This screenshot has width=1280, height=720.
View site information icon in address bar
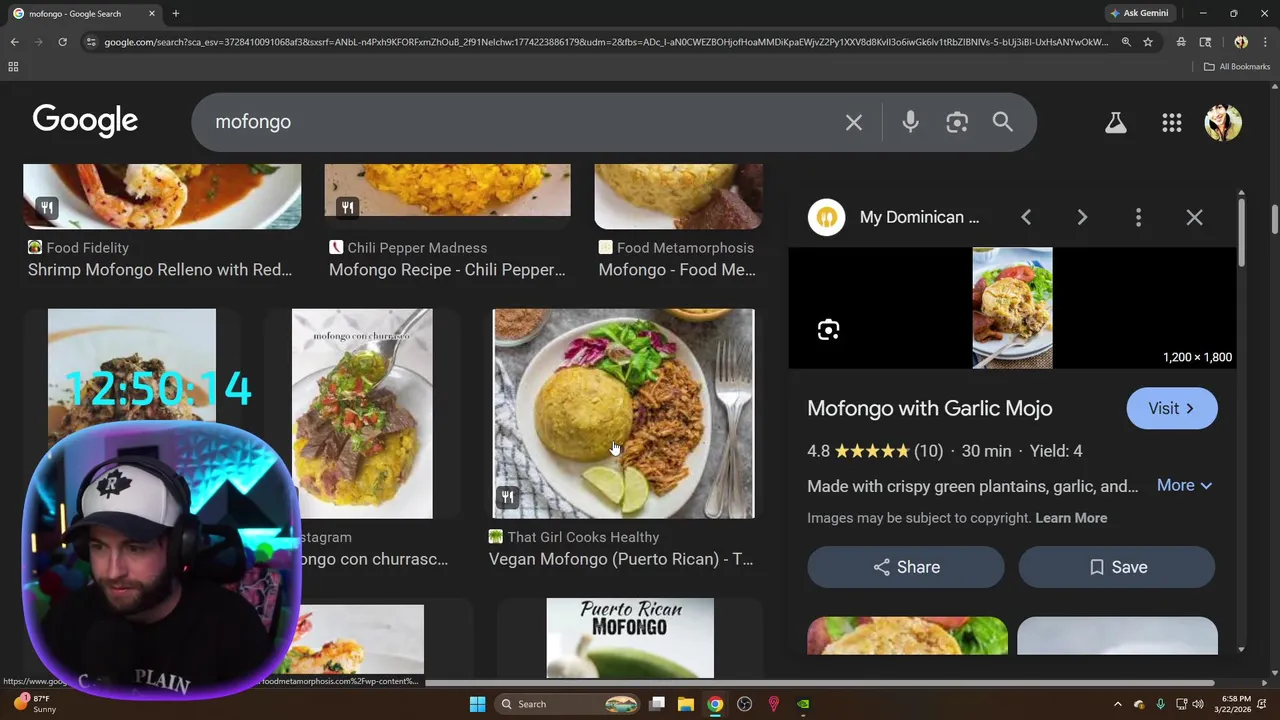tap(91, 42)
